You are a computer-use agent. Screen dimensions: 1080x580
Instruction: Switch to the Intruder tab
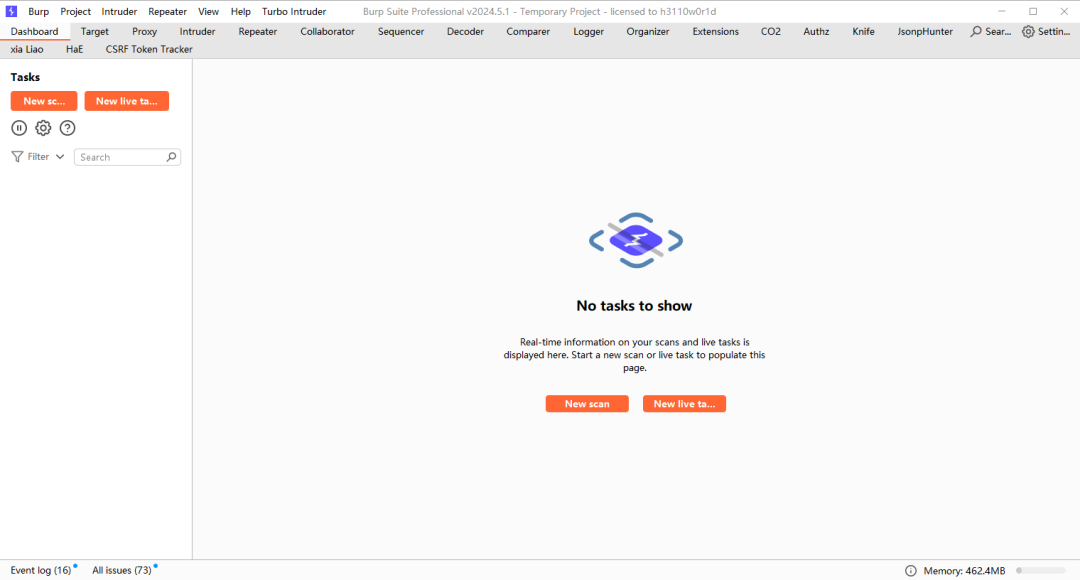(x=198, y=32)
